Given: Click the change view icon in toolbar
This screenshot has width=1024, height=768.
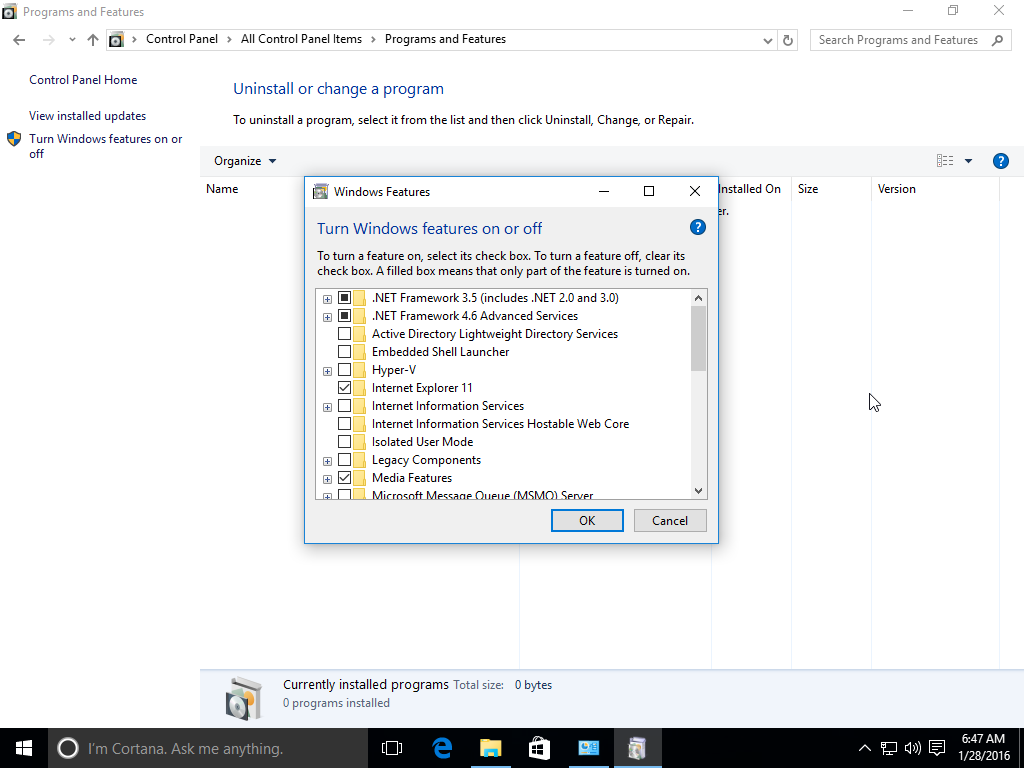Looking at the screenshot, I should [x=945, y=161].
